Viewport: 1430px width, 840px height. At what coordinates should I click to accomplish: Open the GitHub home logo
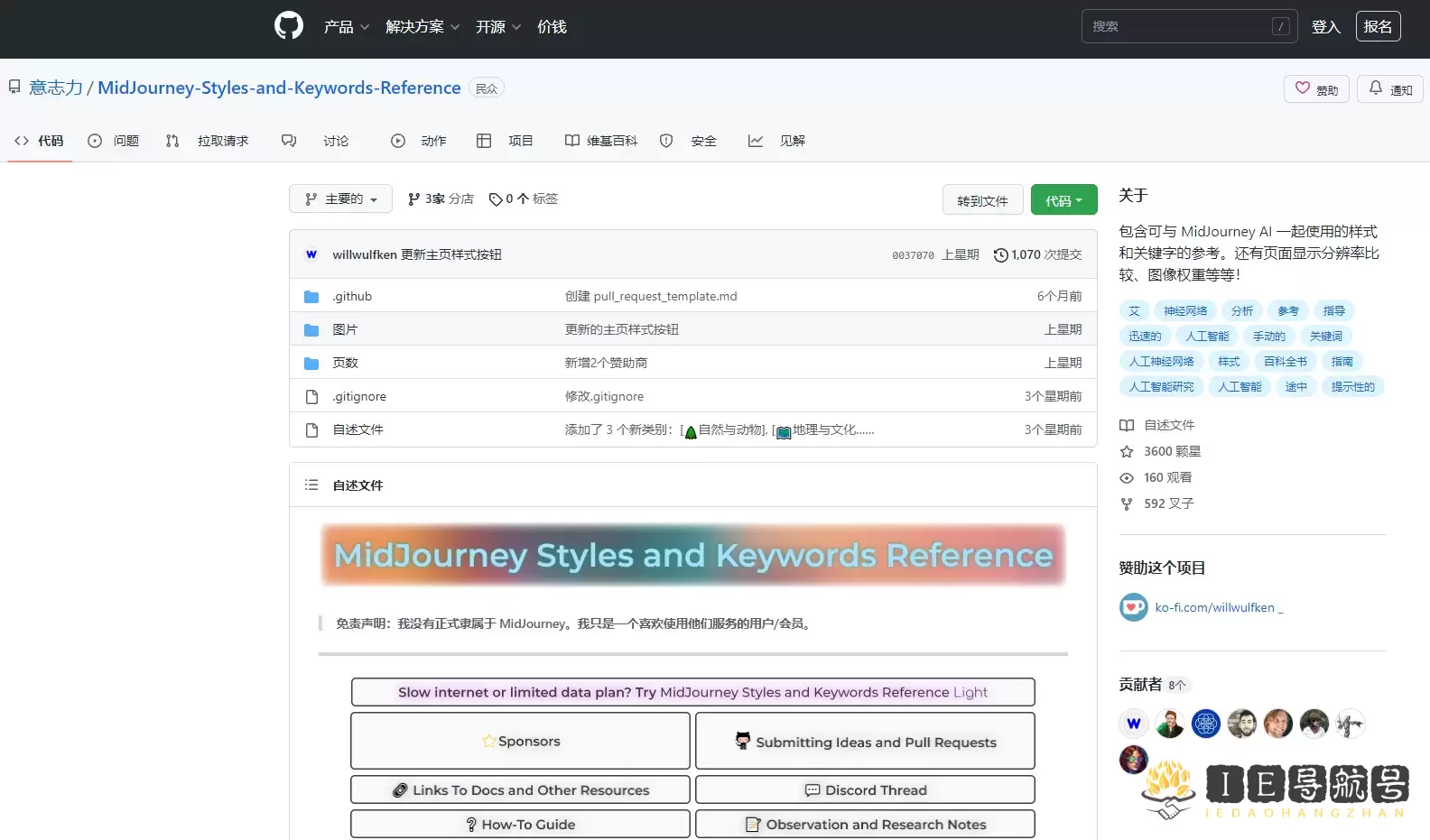pos(289,25)
